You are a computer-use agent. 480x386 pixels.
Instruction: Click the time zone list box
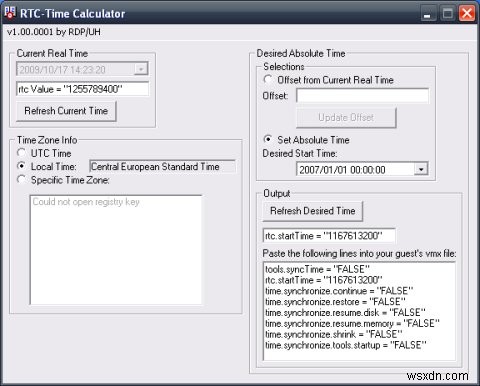pyautogui.click(x=116, y=250)
